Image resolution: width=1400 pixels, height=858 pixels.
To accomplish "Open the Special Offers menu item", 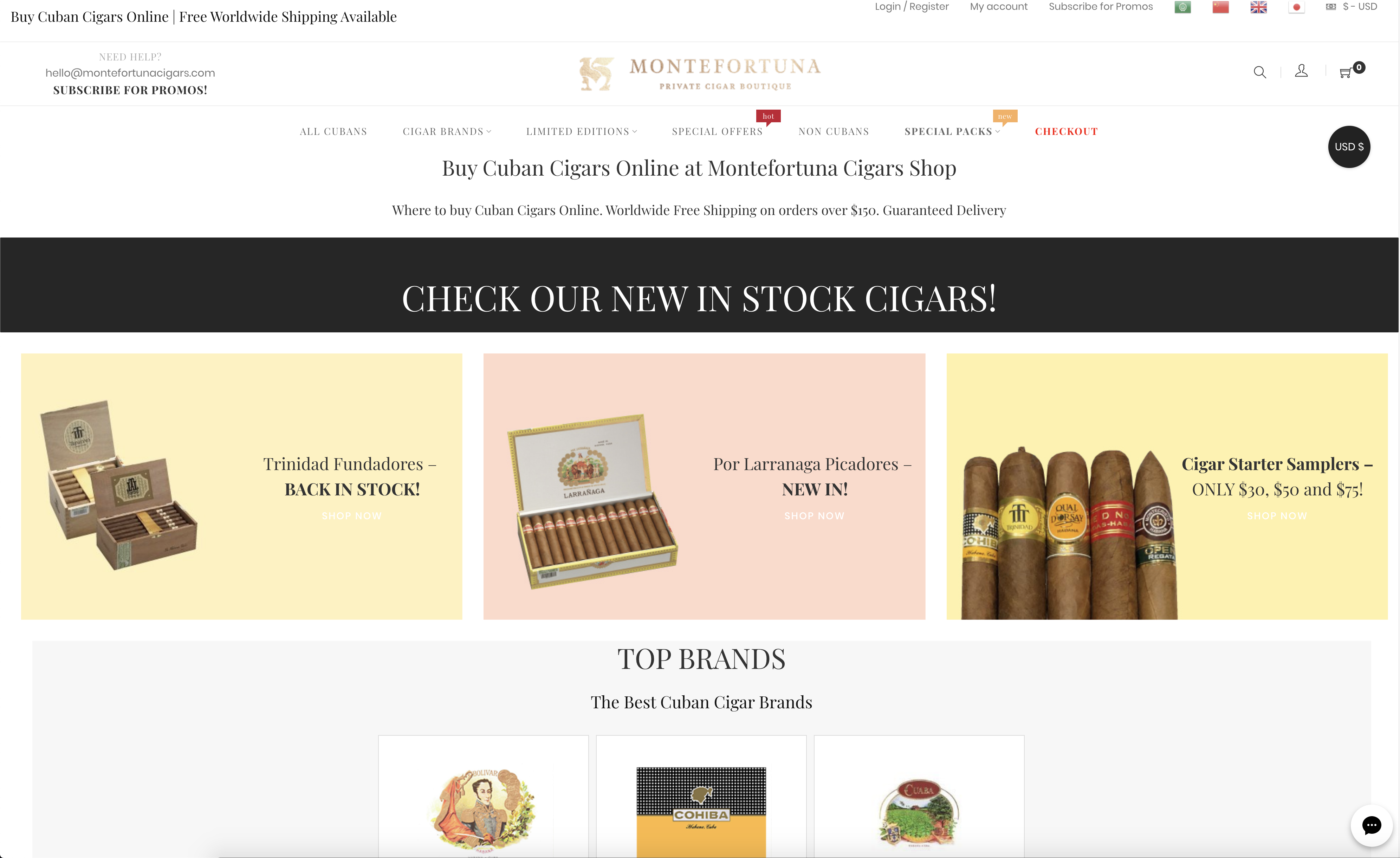I will (x=717, y=131).
